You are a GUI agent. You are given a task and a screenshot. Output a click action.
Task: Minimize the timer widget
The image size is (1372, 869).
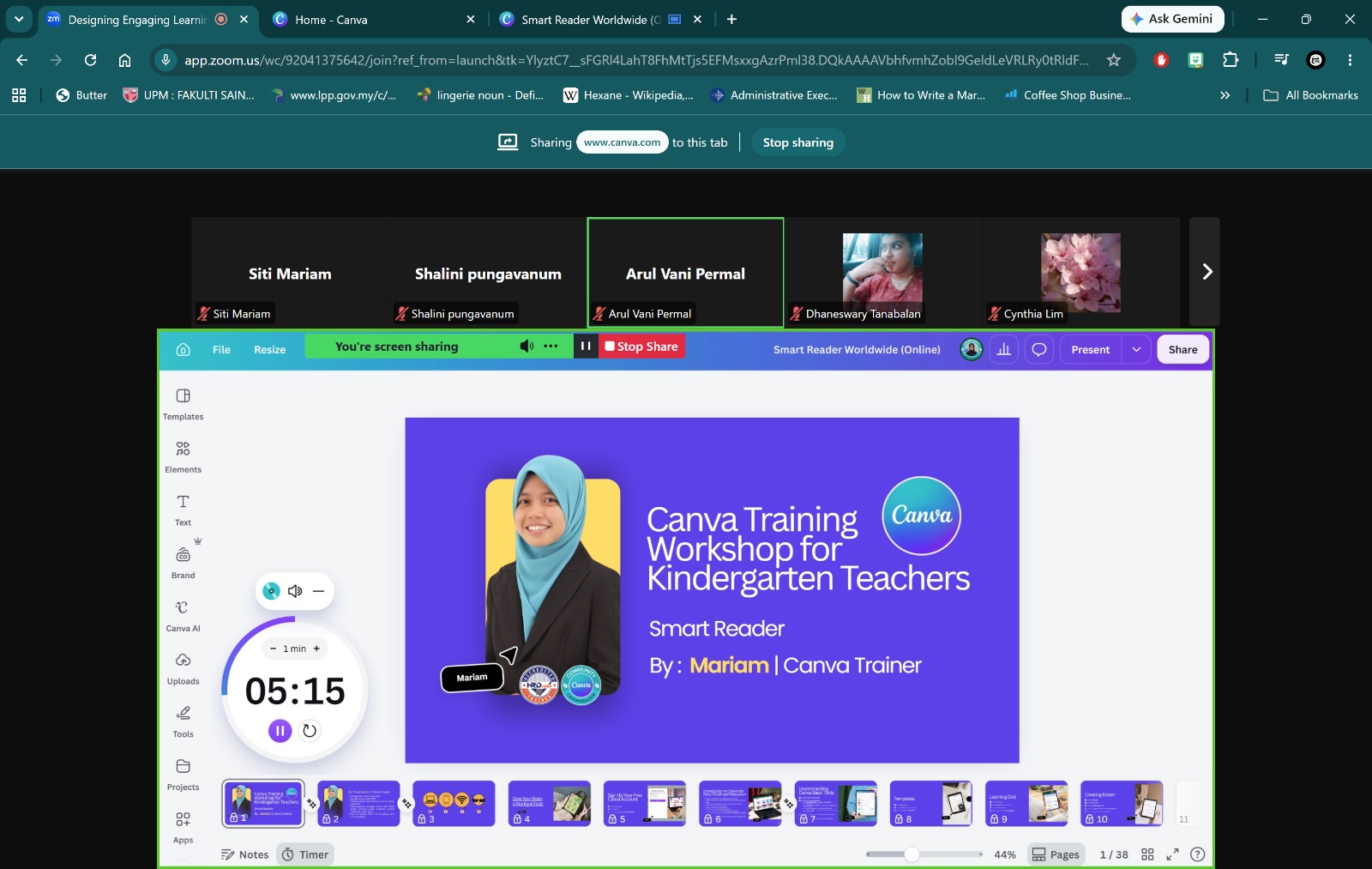pyautogui.click(x=318, y=591)
